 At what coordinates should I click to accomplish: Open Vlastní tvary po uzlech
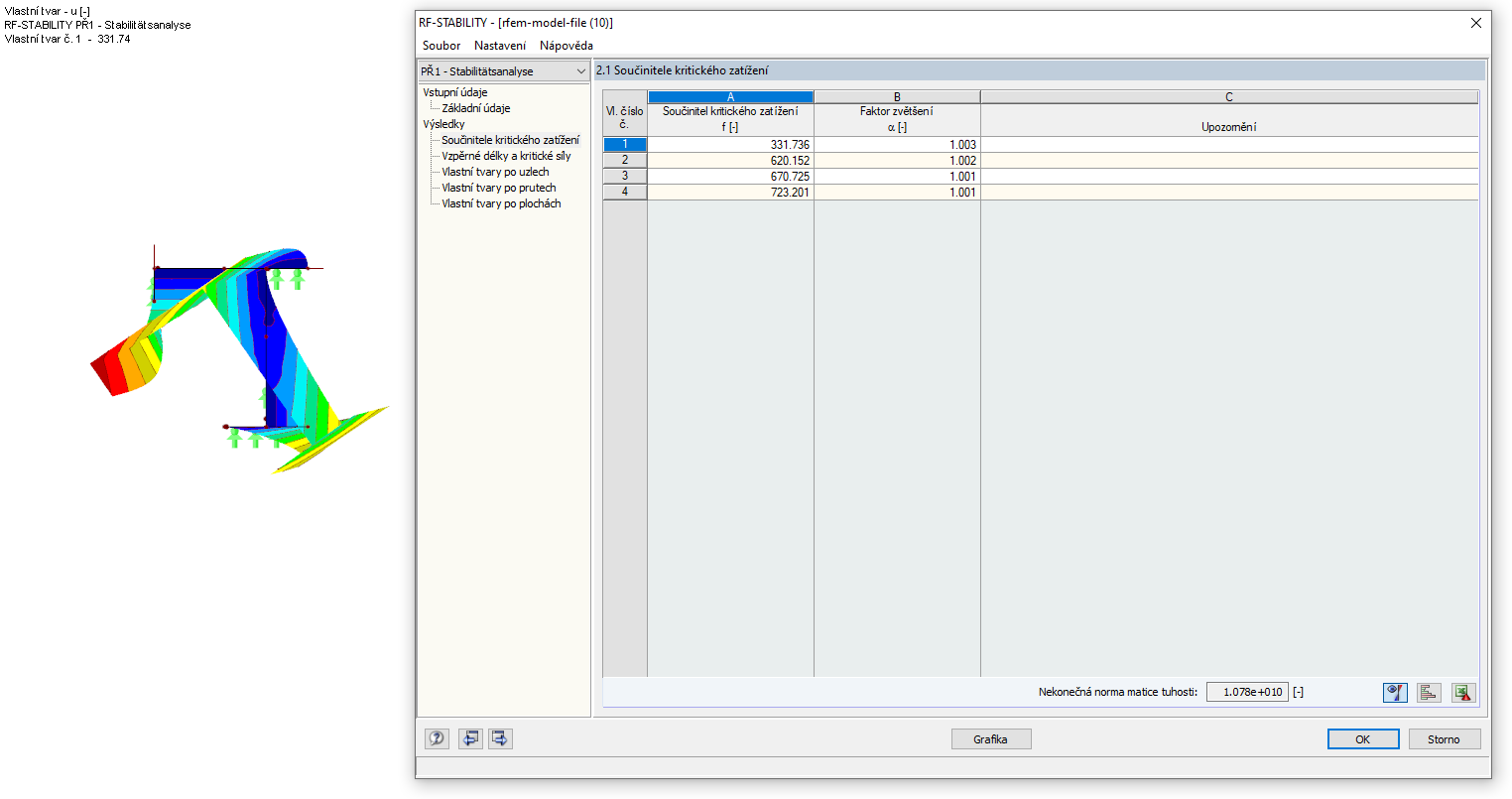(x=495, y=172)
